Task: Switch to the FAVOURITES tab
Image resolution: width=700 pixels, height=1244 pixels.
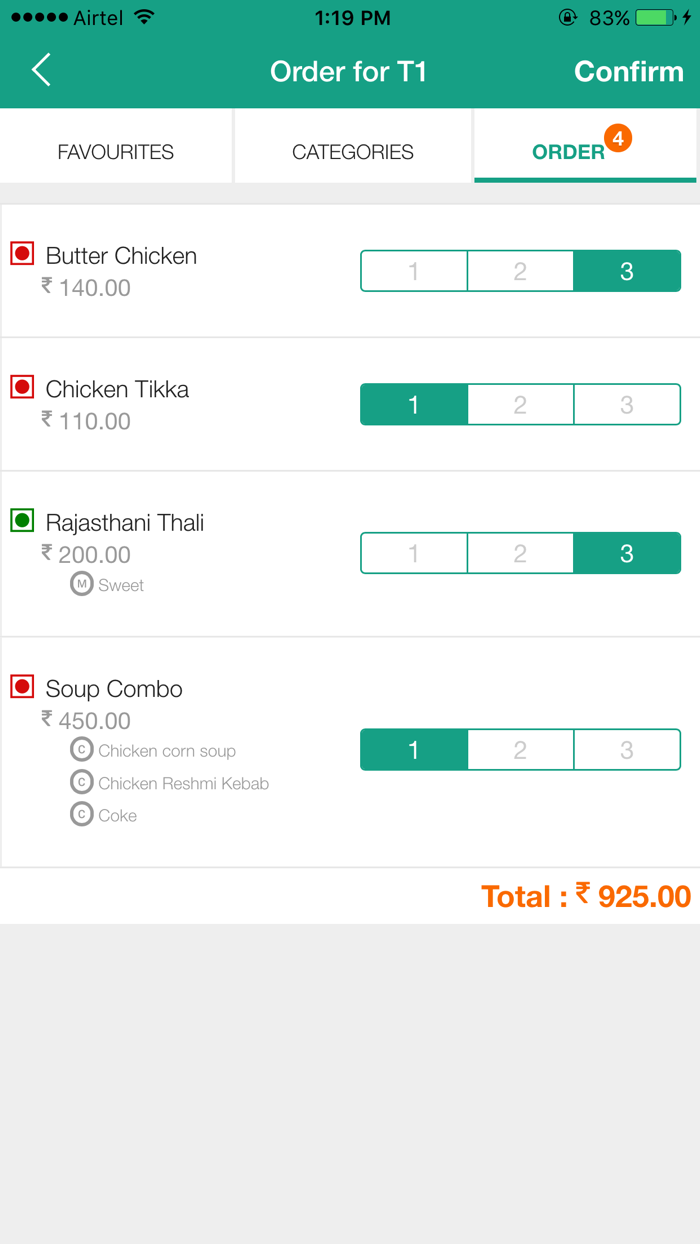Action: pyautogui.click(x=115, y=151)
